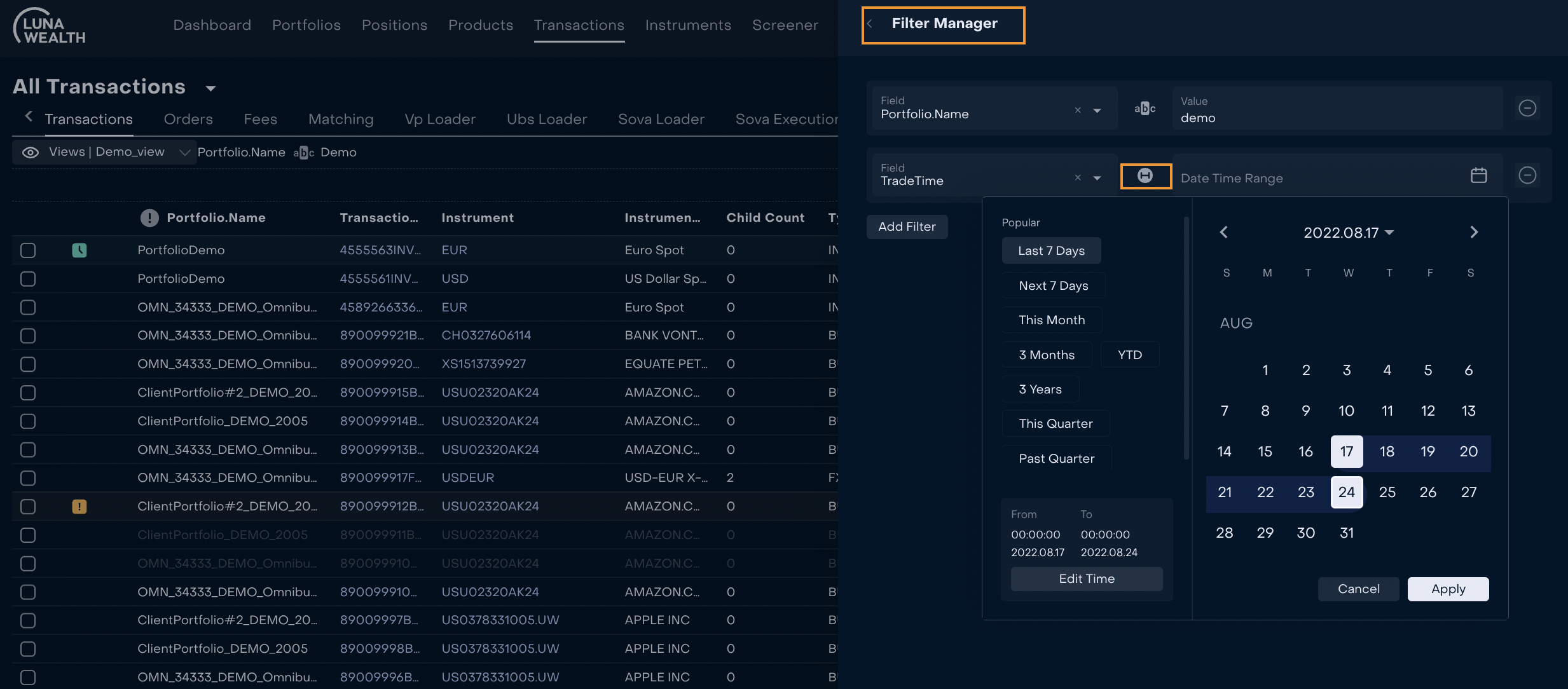Go to next month in calendar

[x=1474, y=233]
